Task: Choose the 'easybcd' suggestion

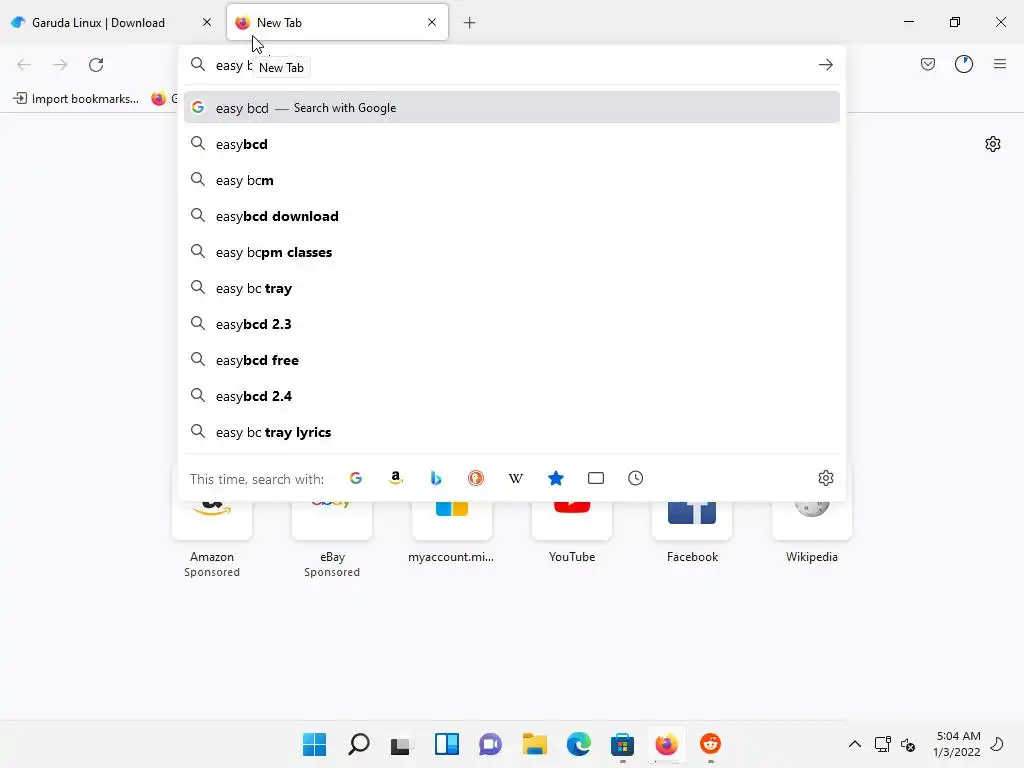Action: click(x=511, y=144)
